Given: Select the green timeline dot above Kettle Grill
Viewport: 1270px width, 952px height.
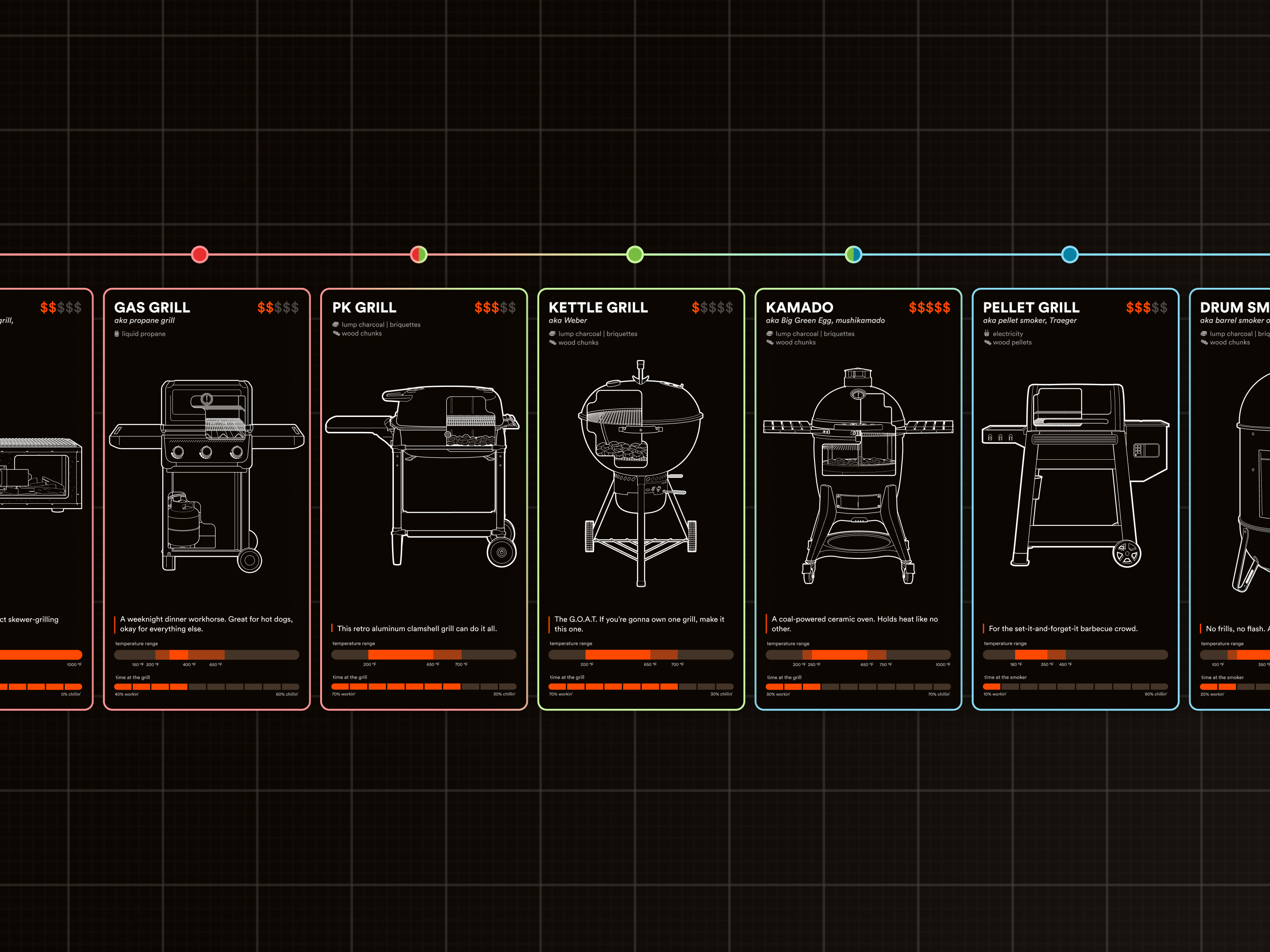Looking at the screenshot, I should 635,254.
